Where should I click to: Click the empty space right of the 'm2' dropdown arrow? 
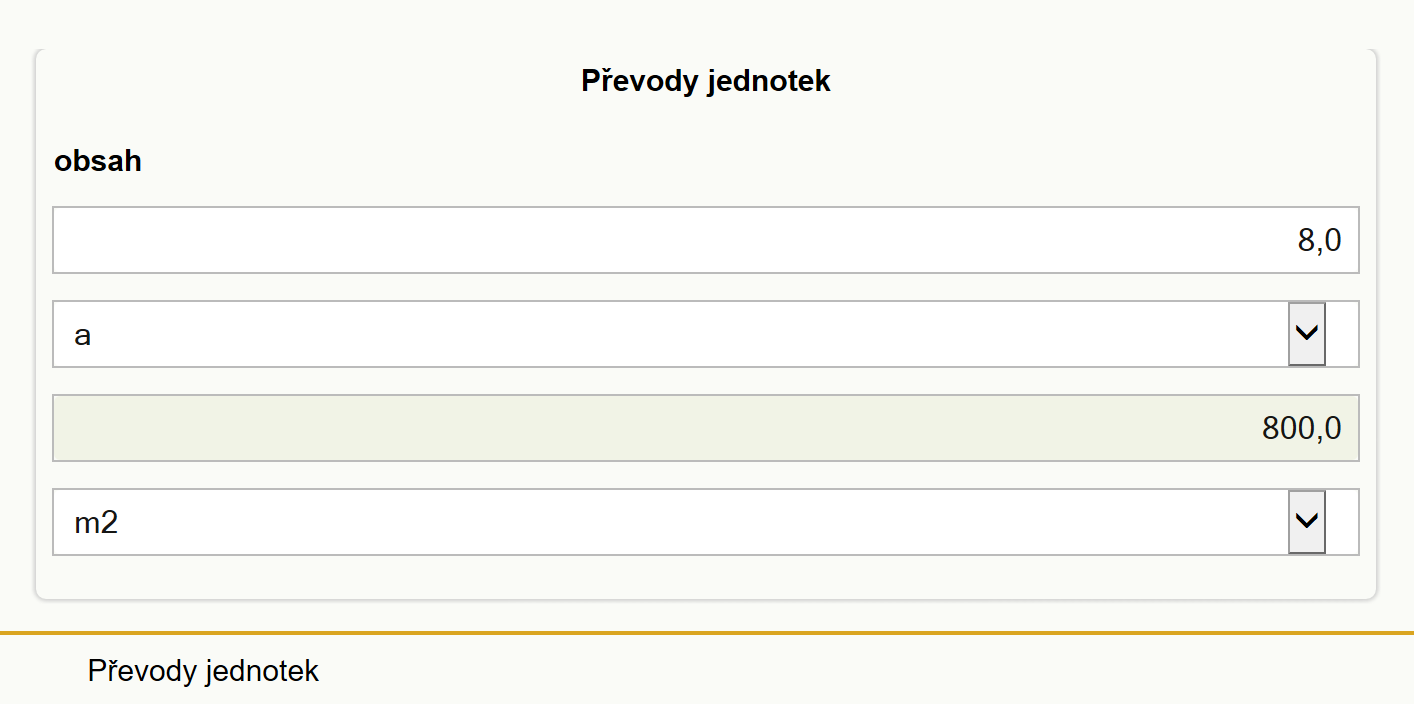click(x=1342, y=522)
